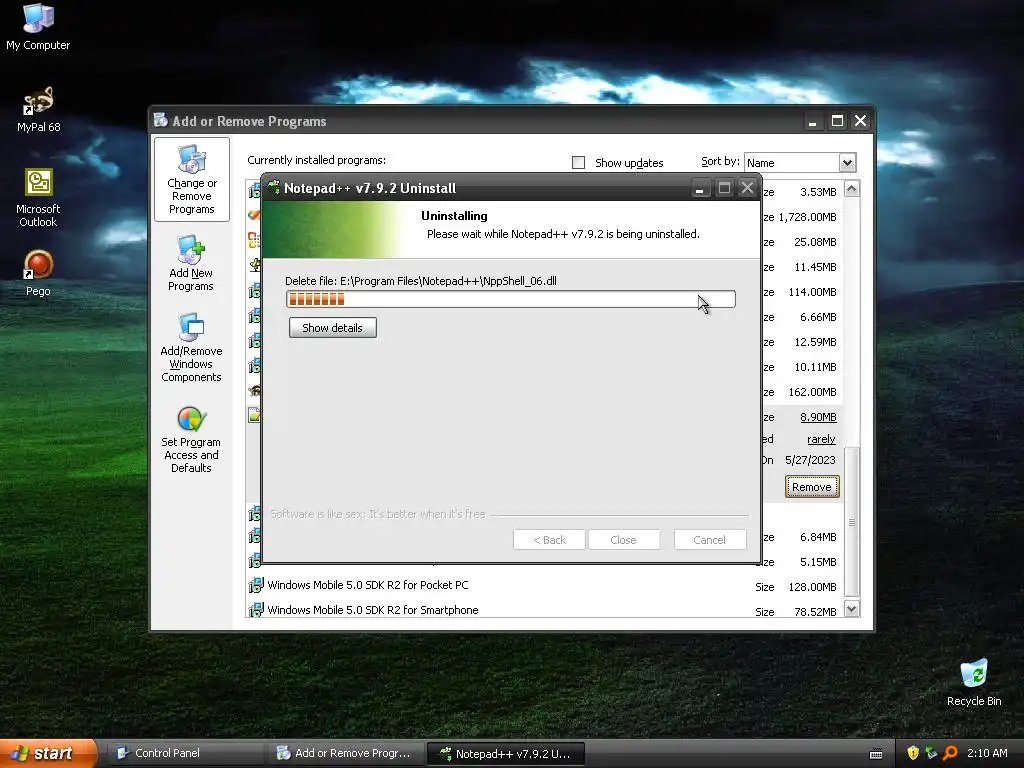
Task: Click the 8.90MB size link
Action: 818,417
